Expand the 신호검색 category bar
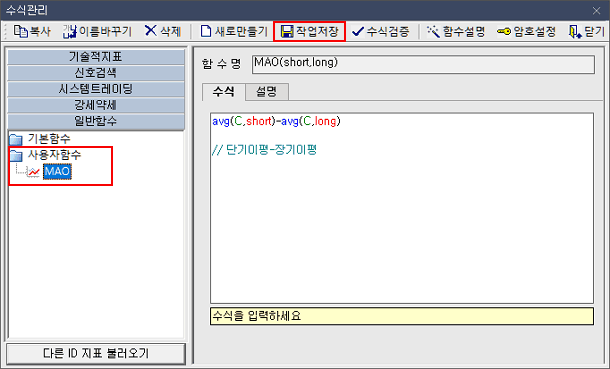 point(96,73)
